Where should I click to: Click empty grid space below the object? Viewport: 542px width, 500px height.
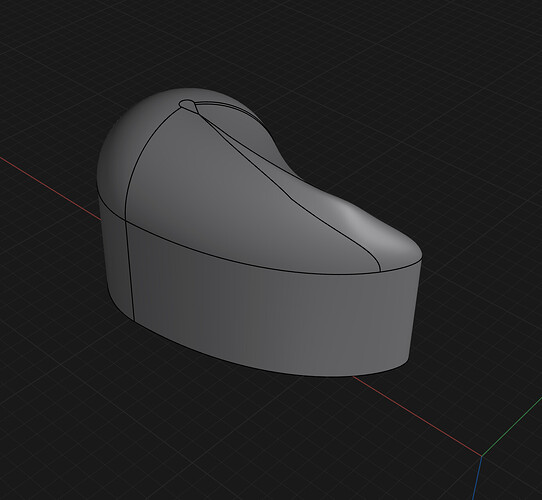pyautogui.click(x=207, y=439)
